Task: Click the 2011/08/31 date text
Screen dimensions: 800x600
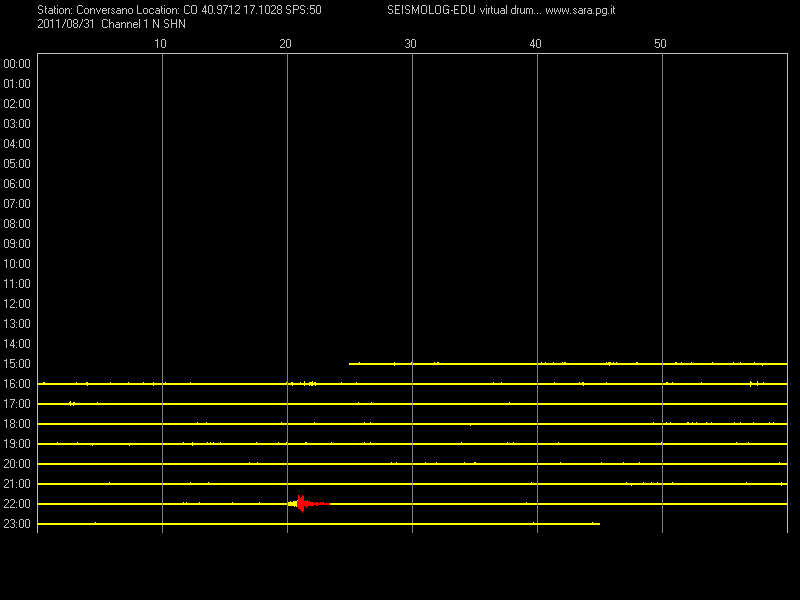Action: [66, 24]
